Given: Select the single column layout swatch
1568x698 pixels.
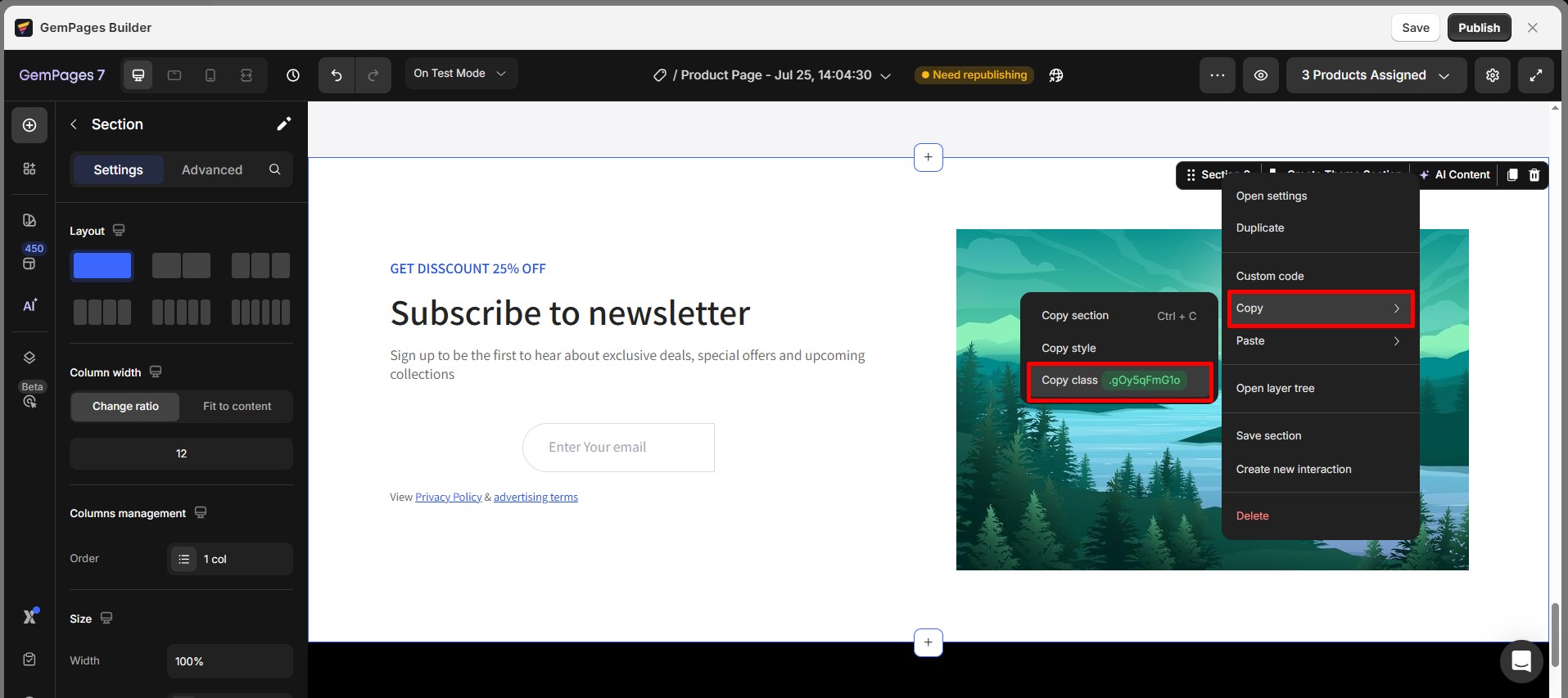Looking at the screenshot, I should click(102, 266).
